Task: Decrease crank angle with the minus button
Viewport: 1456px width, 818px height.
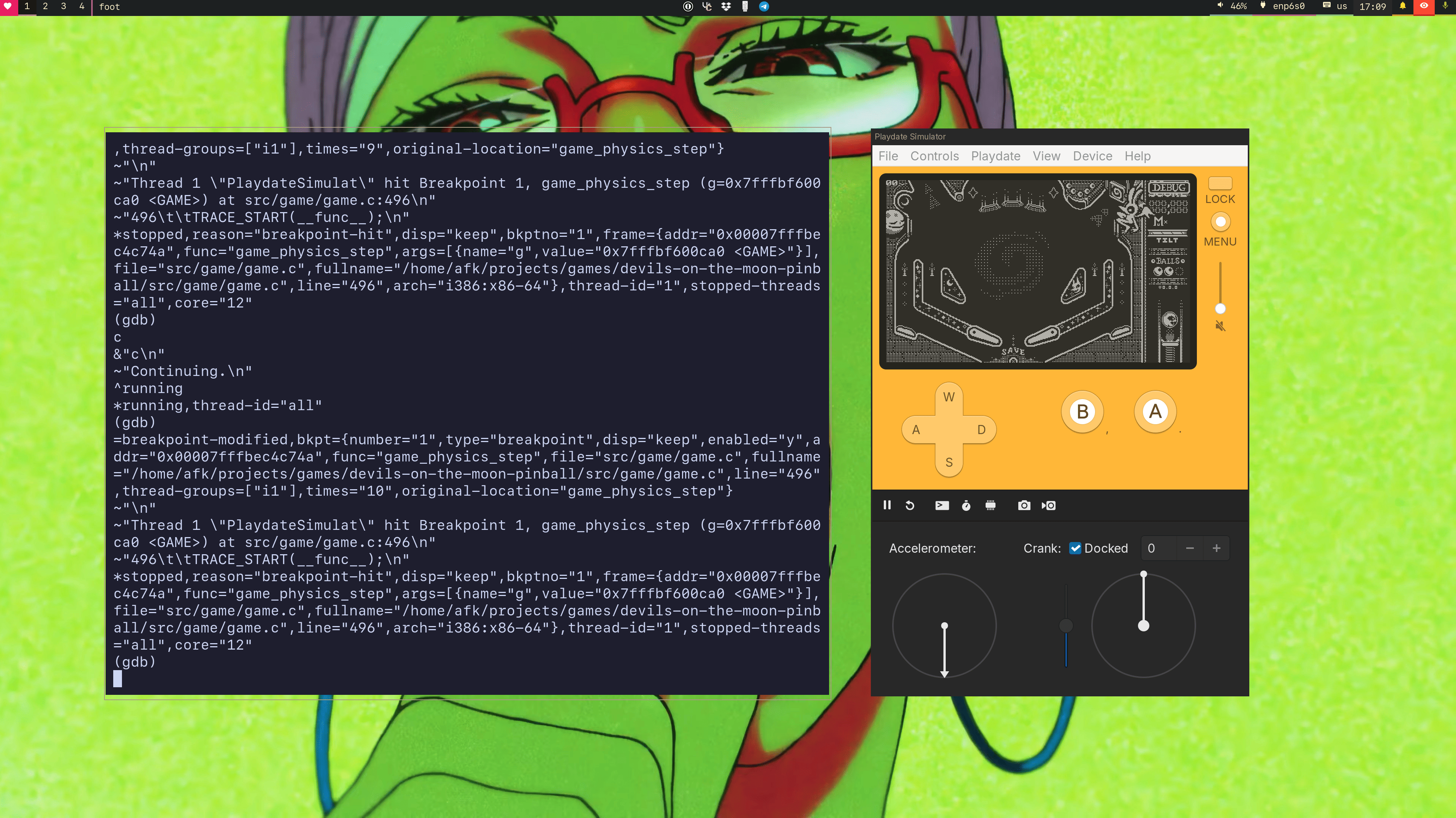Action: [x=1189, y=548]
